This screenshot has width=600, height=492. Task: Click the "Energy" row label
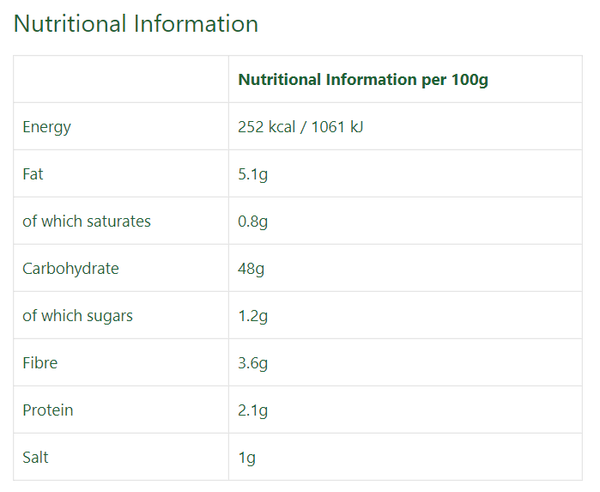coord(47,127)
